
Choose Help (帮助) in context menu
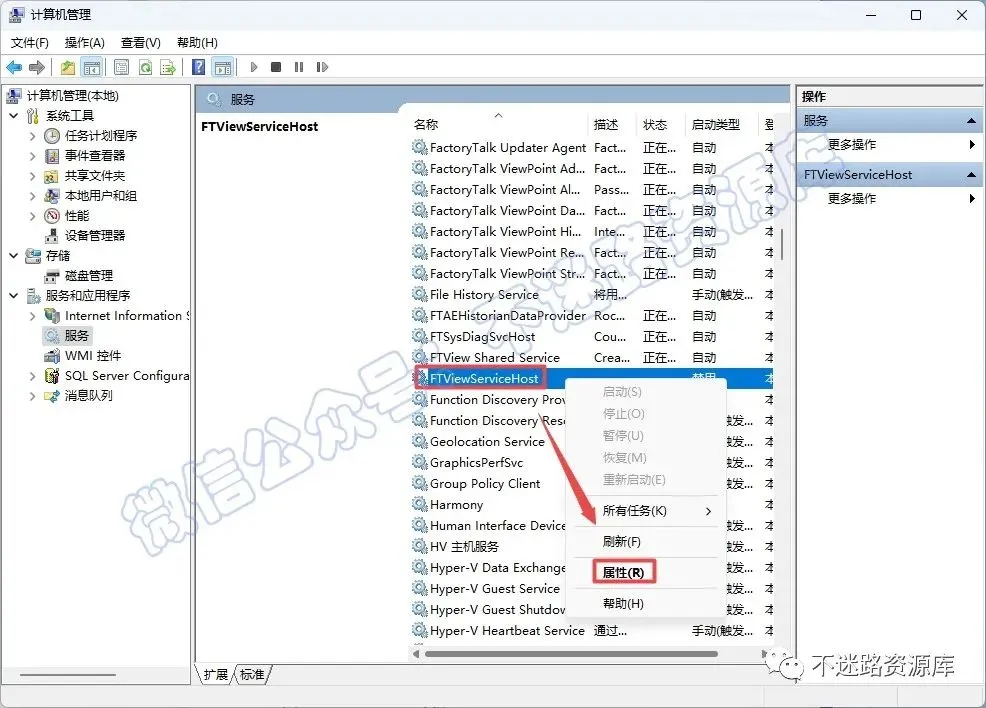[x=646, y=604]
